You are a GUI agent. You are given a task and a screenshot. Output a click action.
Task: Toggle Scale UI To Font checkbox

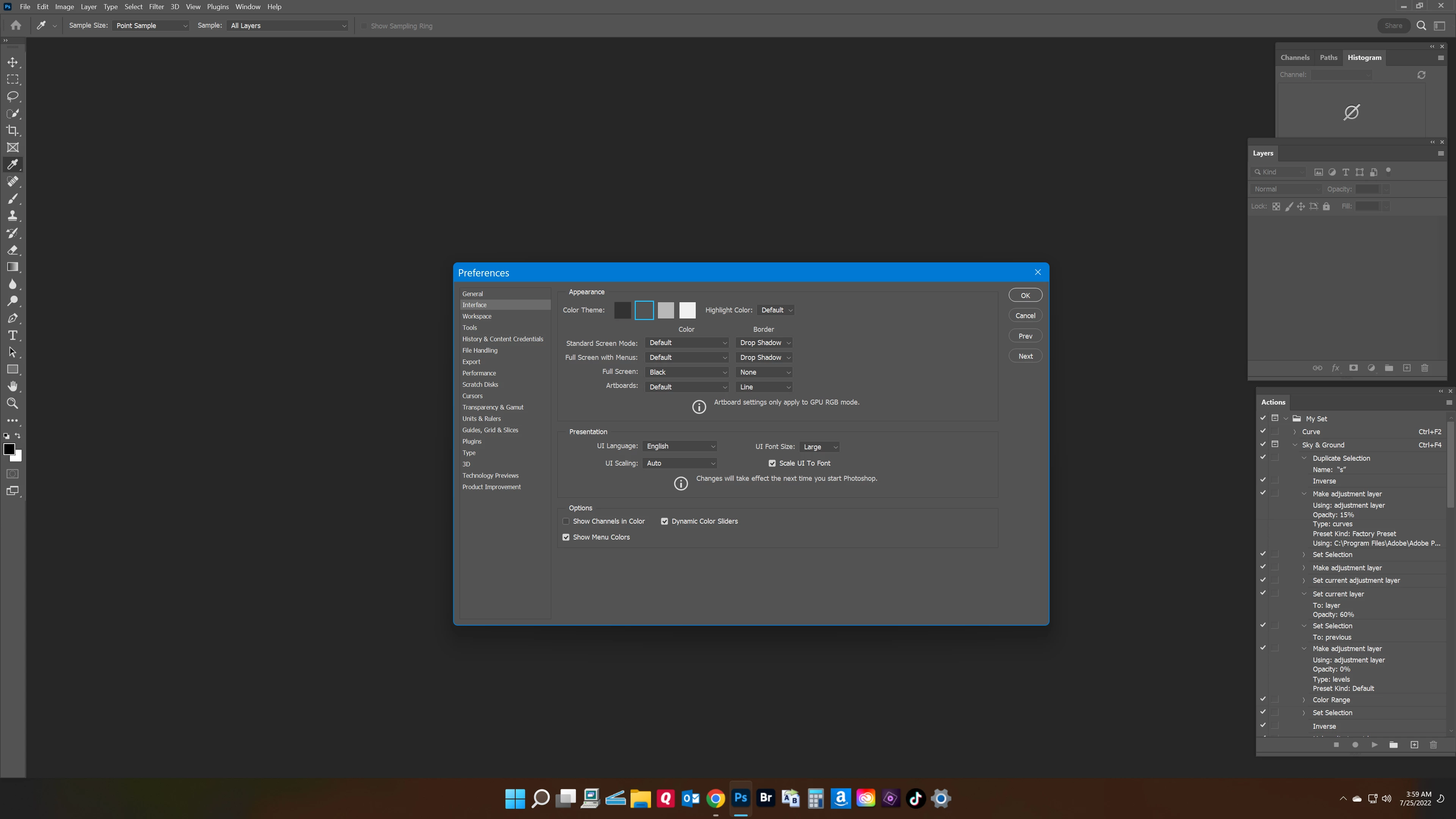(772, 463)
